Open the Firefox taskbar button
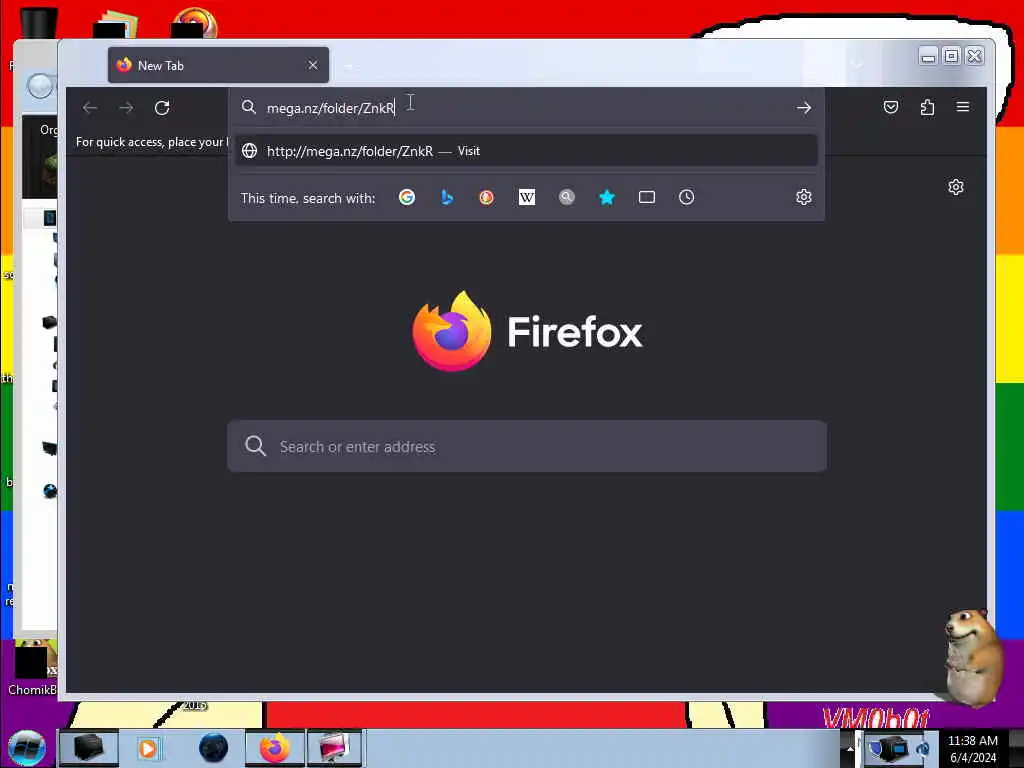Viewport: 1024px width, 768px height. (x=275, y=748)
